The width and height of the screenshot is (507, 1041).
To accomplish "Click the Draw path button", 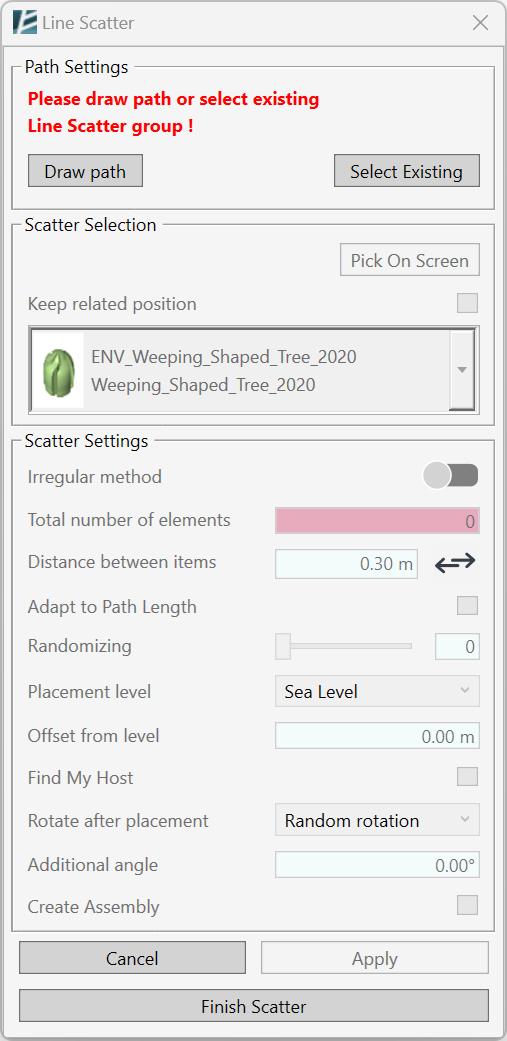I will click(x=85, y=171).
